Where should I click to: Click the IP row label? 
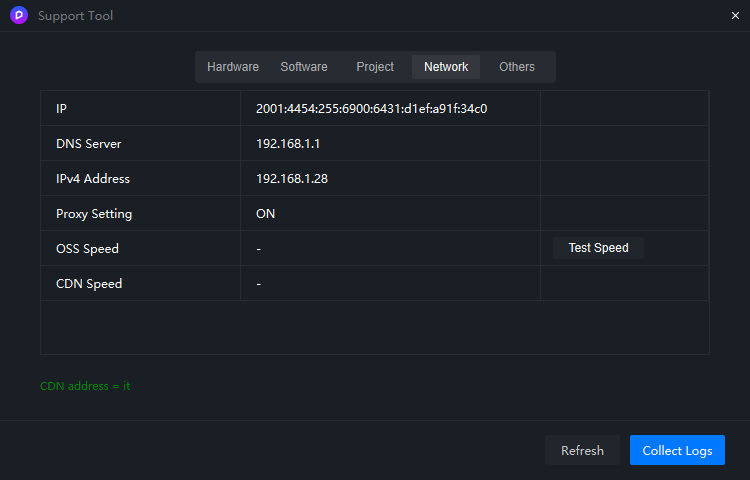(x=61, y=109)
